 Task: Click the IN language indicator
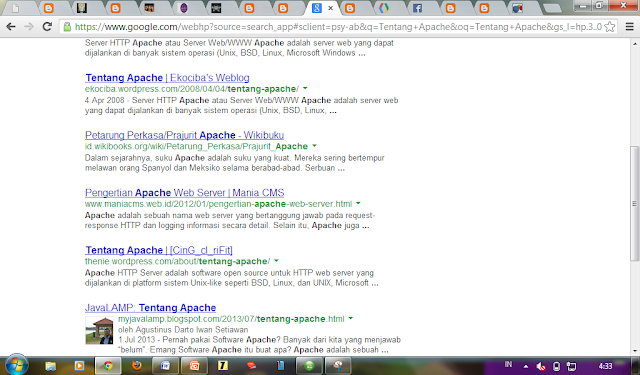click(508, 364)
